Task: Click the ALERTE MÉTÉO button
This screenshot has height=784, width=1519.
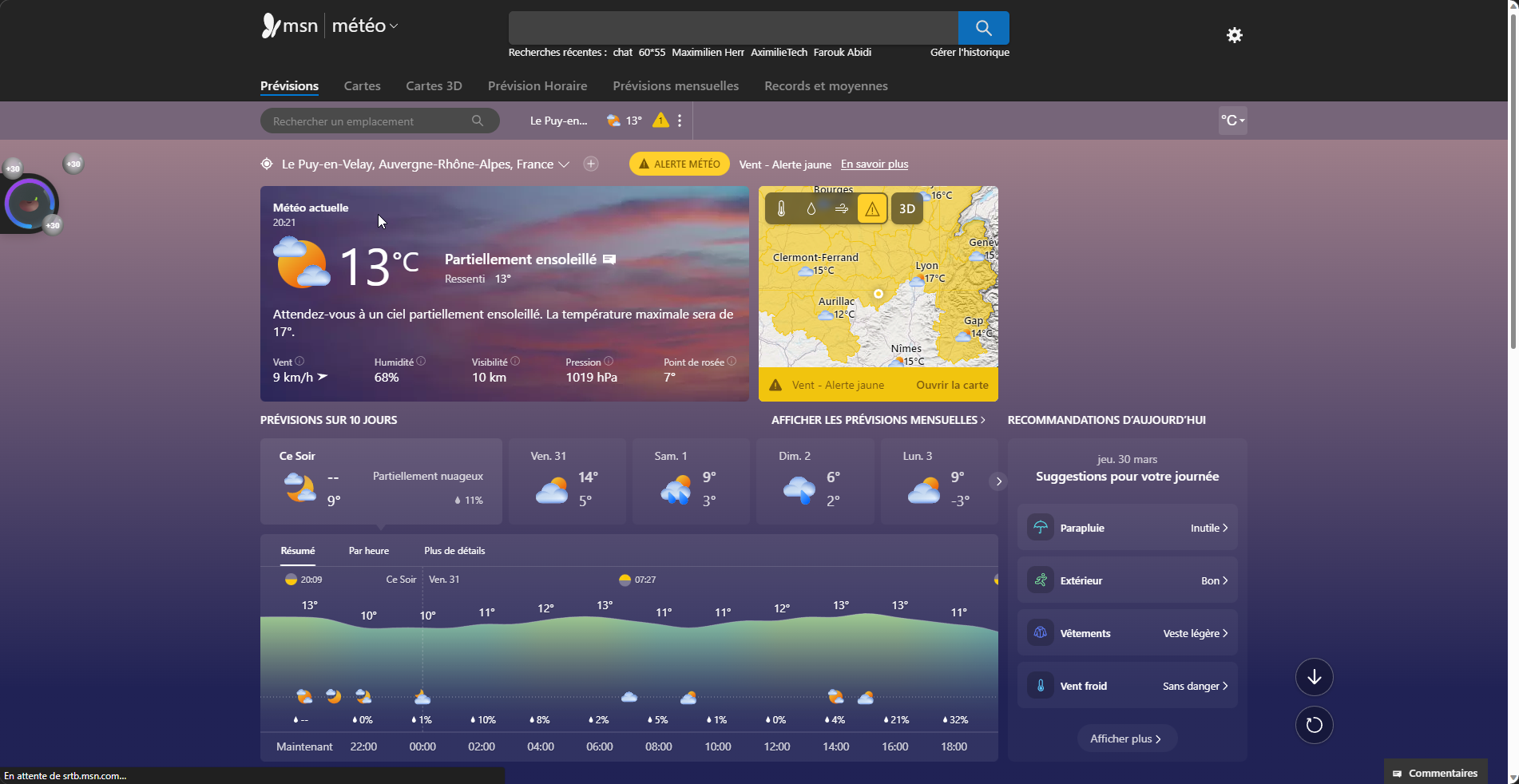Action: (x=680, y=164)
